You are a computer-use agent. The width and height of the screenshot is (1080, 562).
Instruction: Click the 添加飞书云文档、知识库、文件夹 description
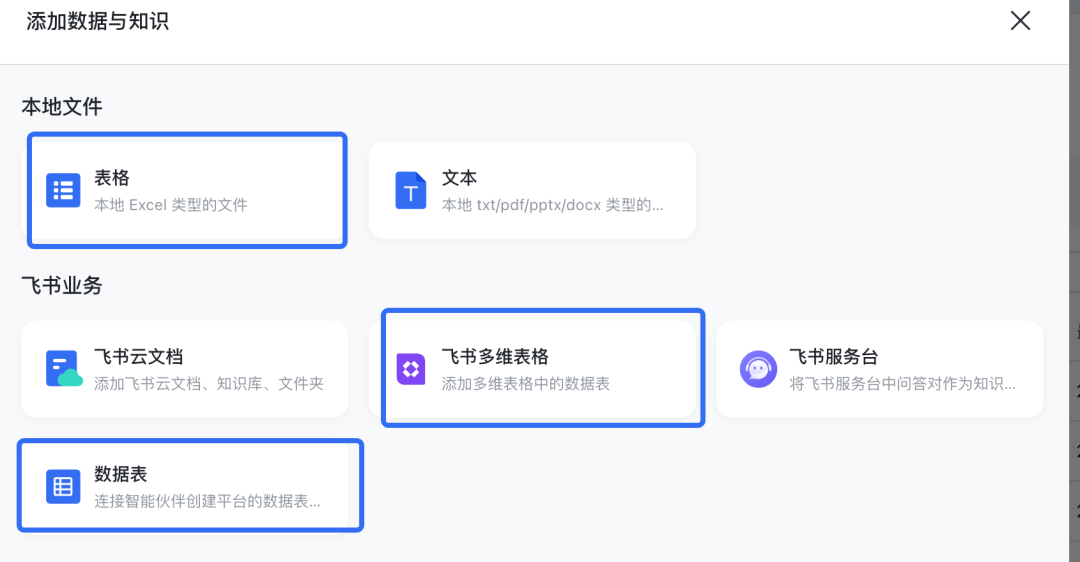[x=209, y=384]
